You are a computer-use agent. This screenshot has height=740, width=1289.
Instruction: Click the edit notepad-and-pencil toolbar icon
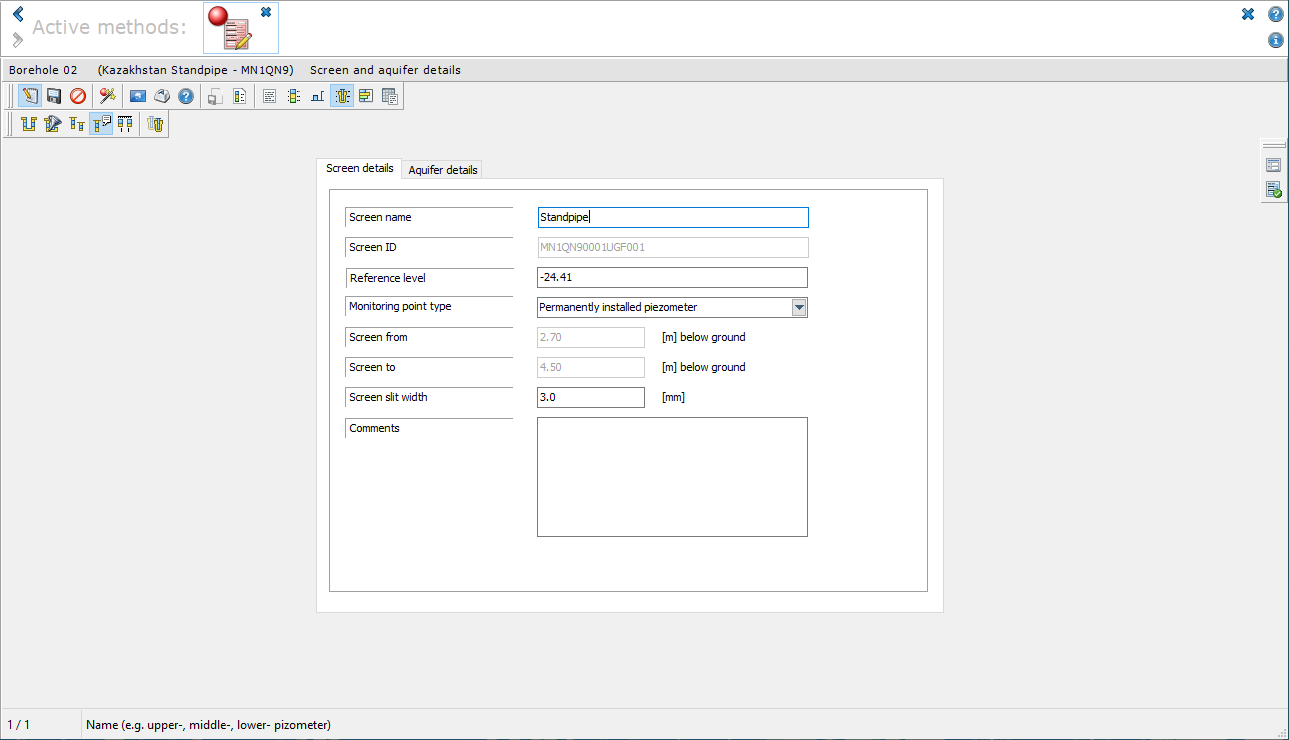click(30, 96)
